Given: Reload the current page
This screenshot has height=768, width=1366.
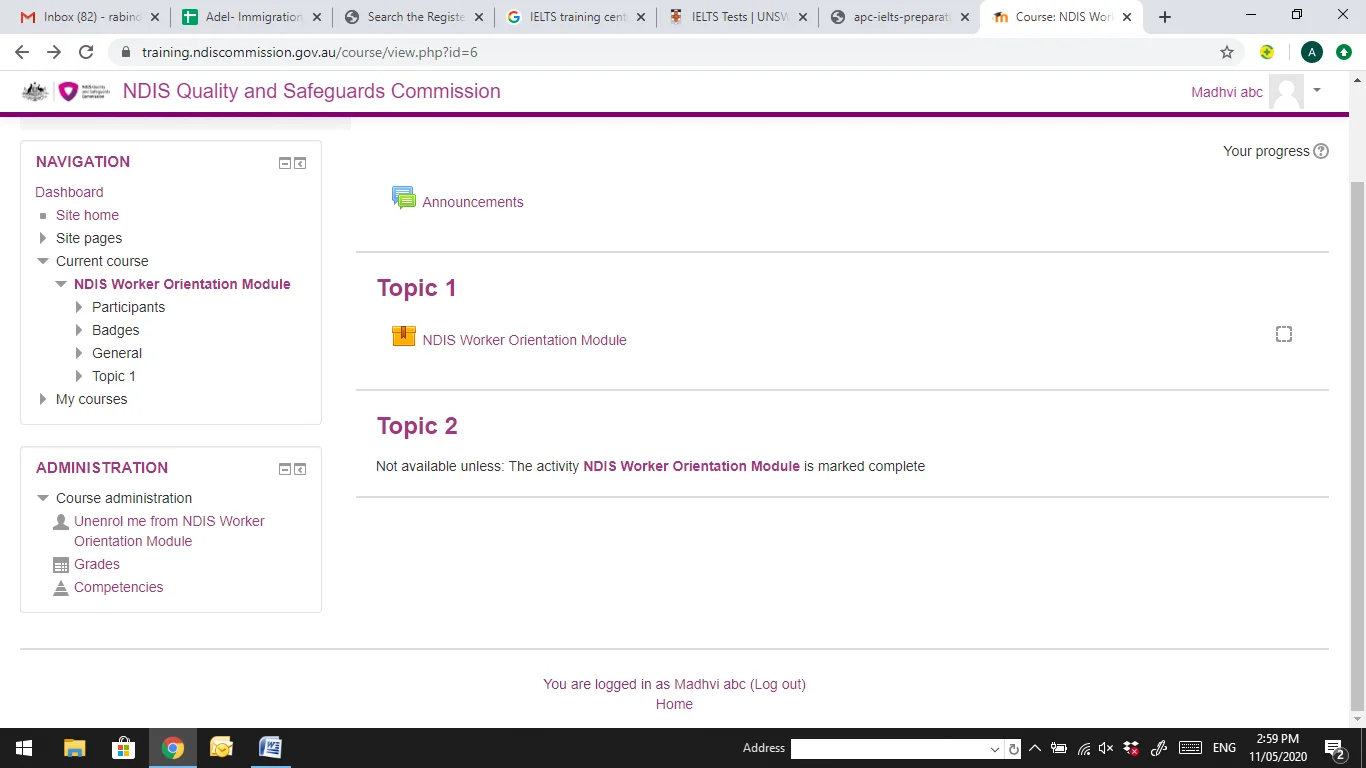Looking at the screenshot, I should click(x=86, y=52).
